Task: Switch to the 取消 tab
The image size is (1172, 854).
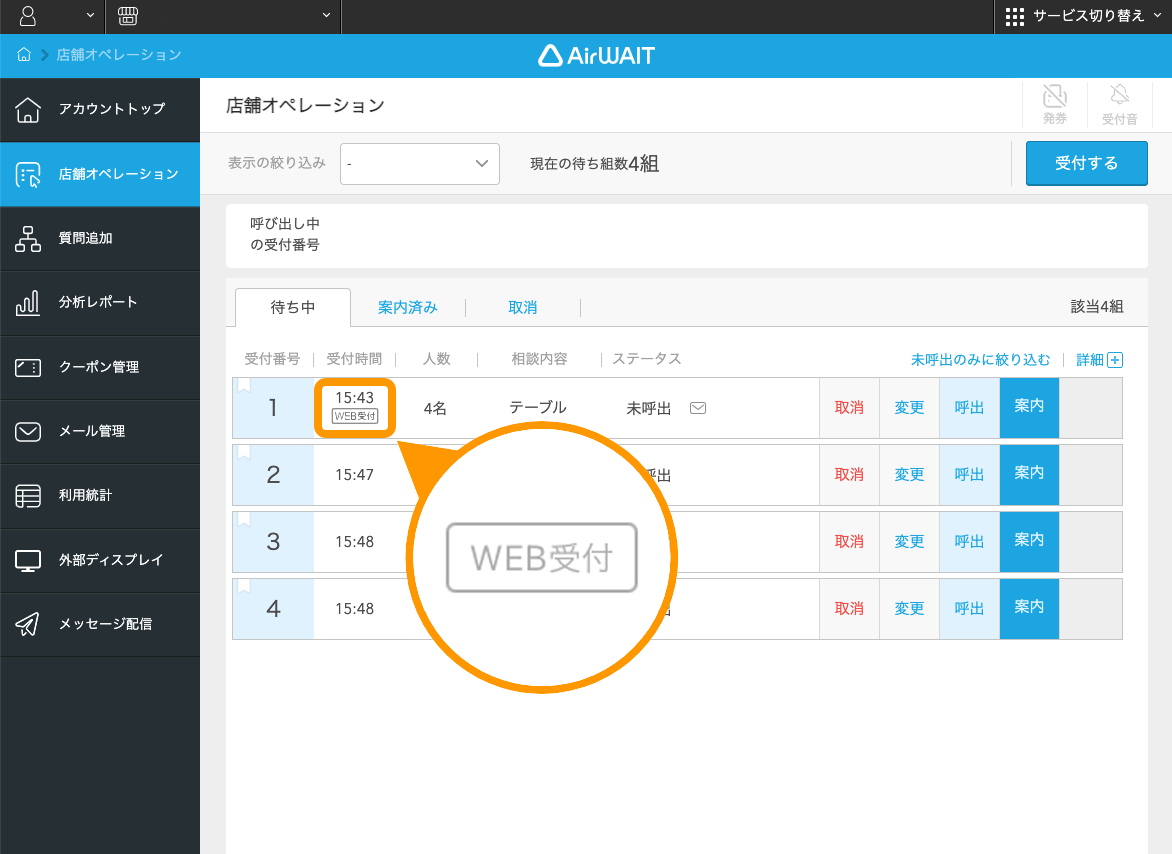Action: tap(523, 307)
